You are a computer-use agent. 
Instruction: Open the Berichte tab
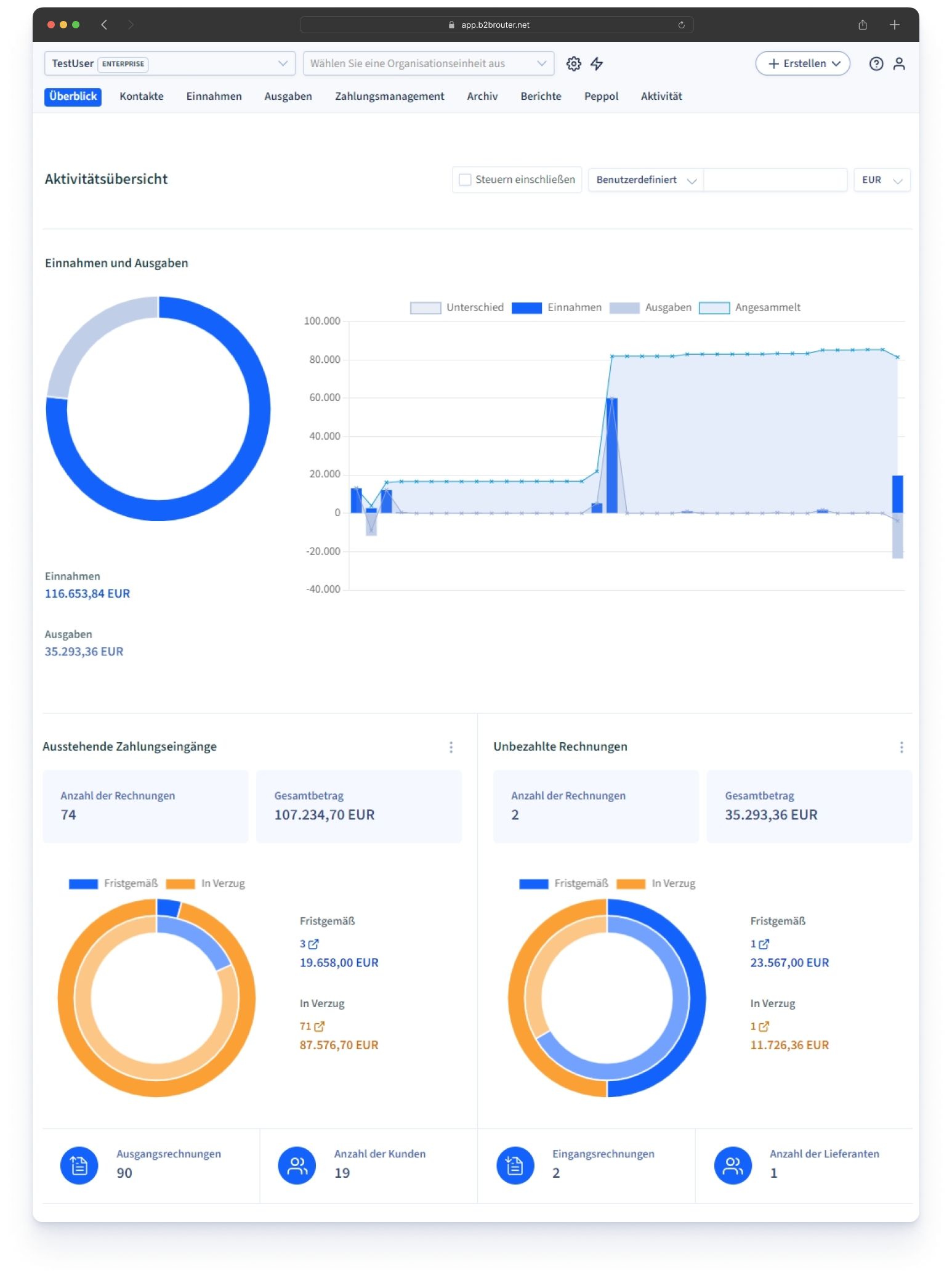(541, 97)
